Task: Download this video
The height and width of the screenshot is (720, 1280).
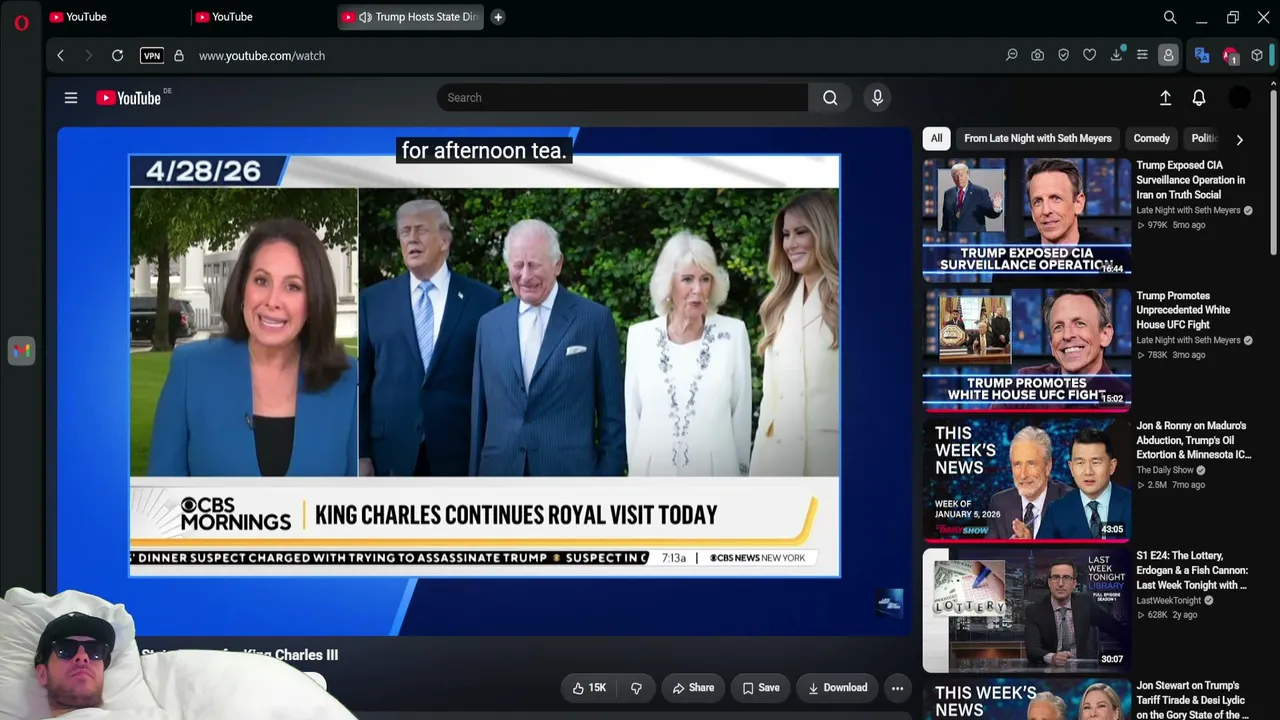Action: click(838, 688)
